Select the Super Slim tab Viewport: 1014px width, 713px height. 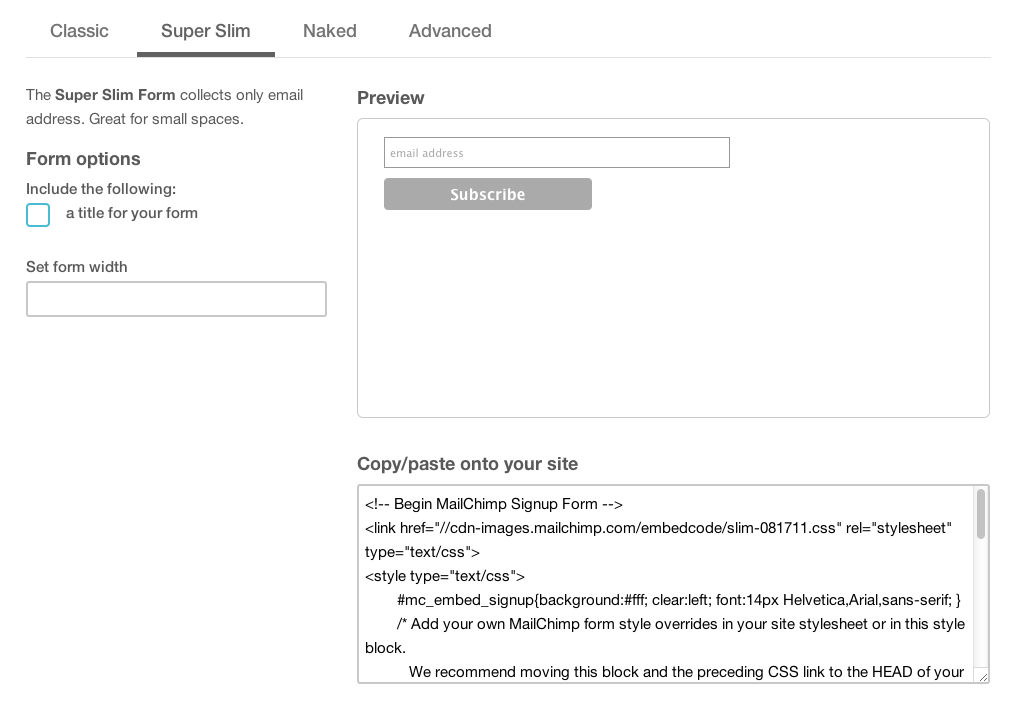tap(205, 31)
